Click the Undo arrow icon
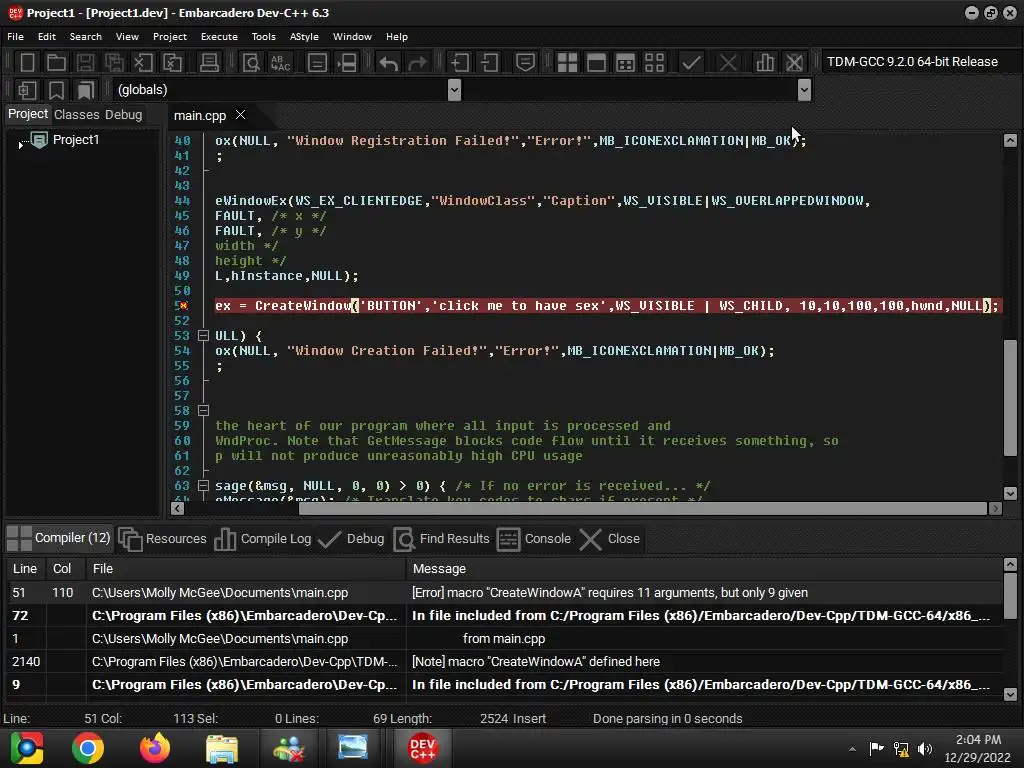The height and width of the screenshot is (768, 1024). [x=389, y=63]
